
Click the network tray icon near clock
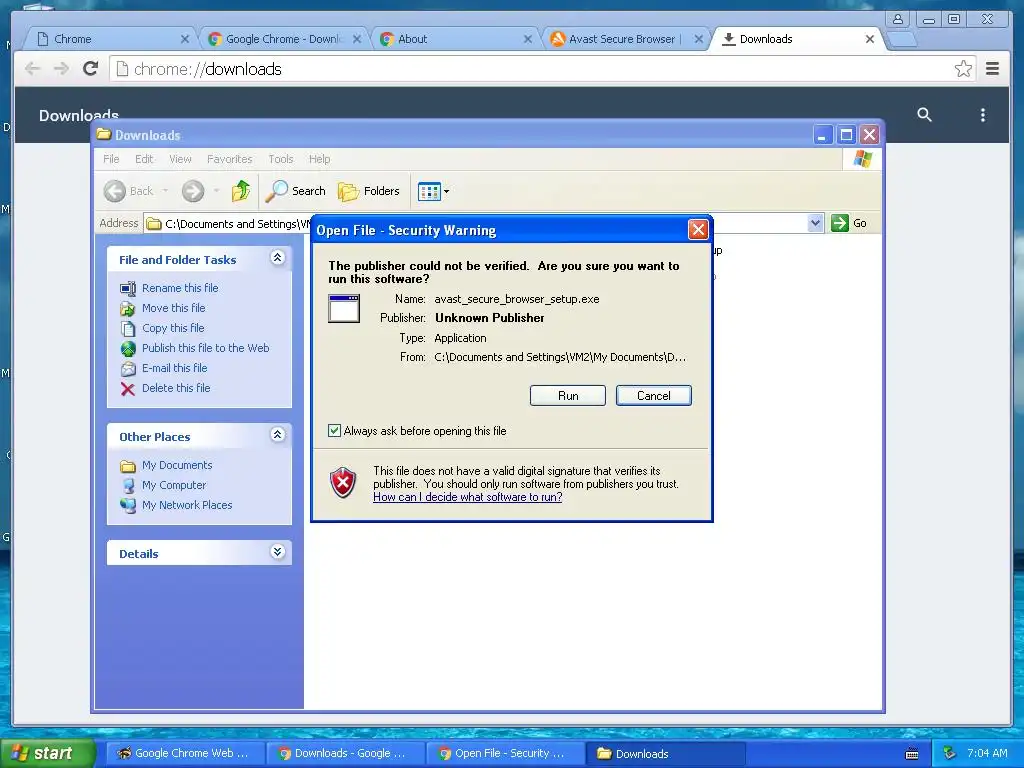950,753
